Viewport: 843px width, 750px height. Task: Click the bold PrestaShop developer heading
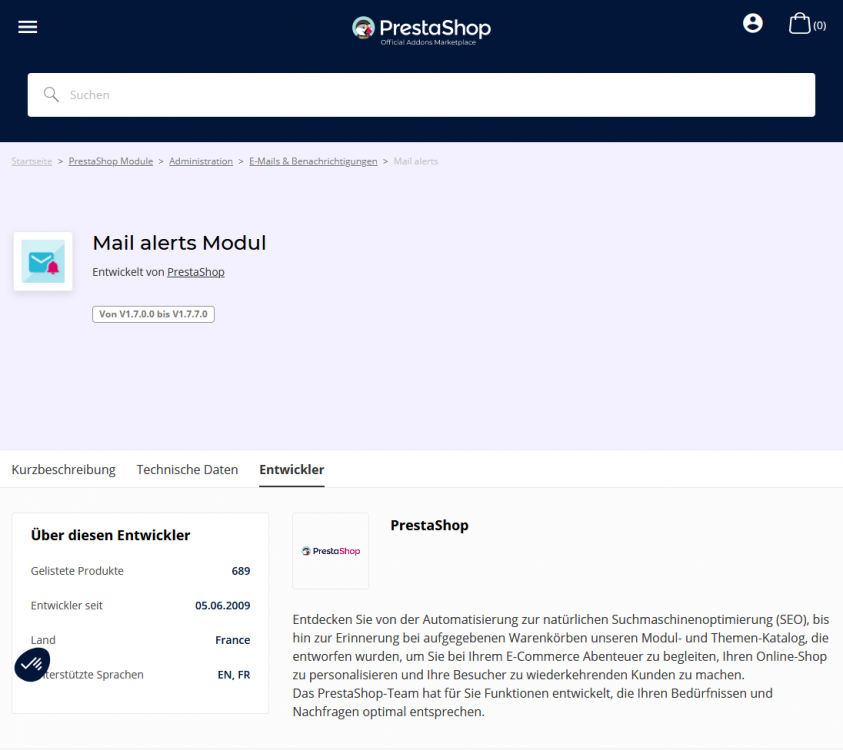[x=429, y=524]
